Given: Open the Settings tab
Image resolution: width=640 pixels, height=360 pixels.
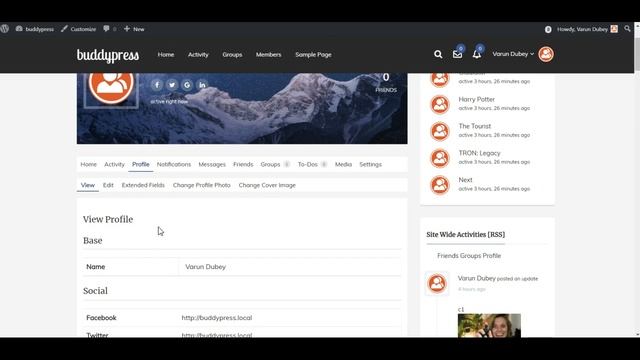Looking at the screenshot, I should (x=371, y=164).
